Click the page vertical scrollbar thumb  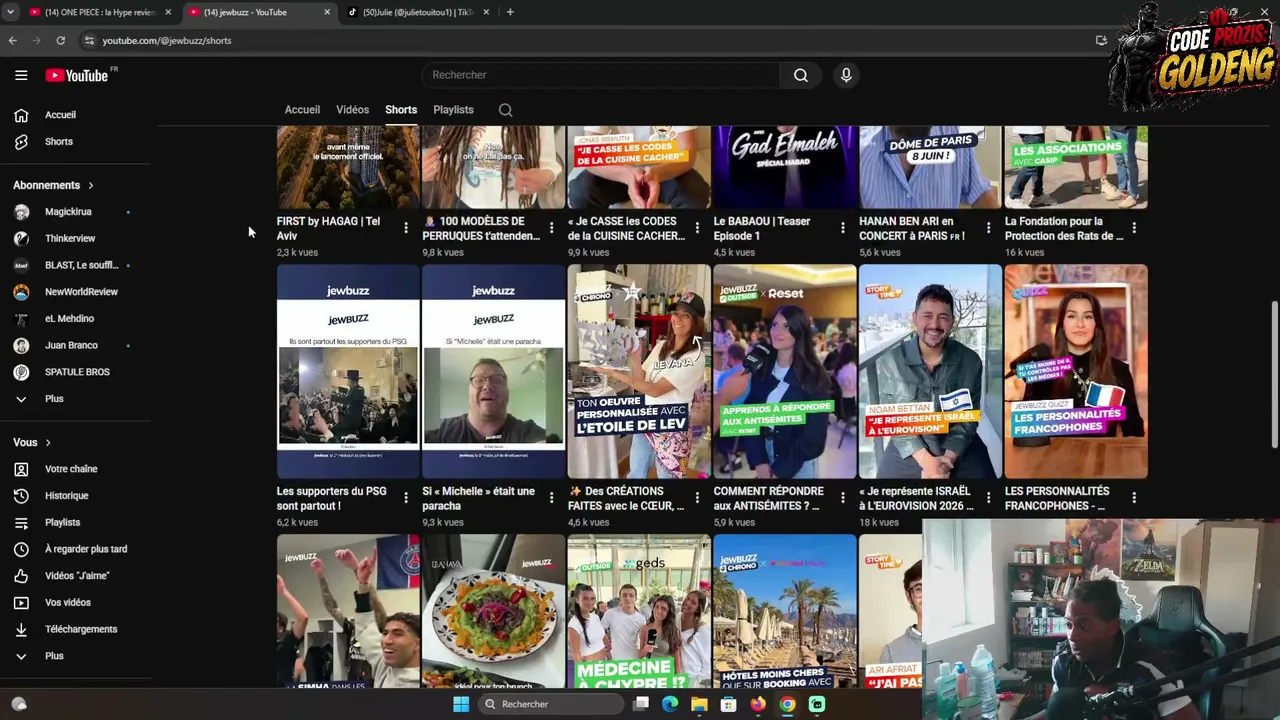pyautogui.click(x=1273, y=375)
